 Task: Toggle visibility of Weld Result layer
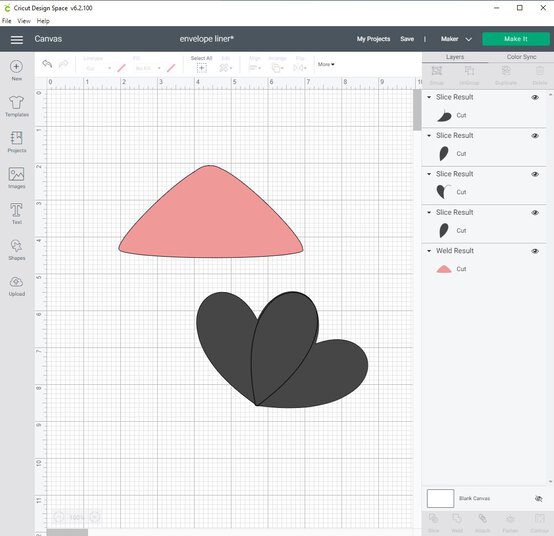point(535,251)
